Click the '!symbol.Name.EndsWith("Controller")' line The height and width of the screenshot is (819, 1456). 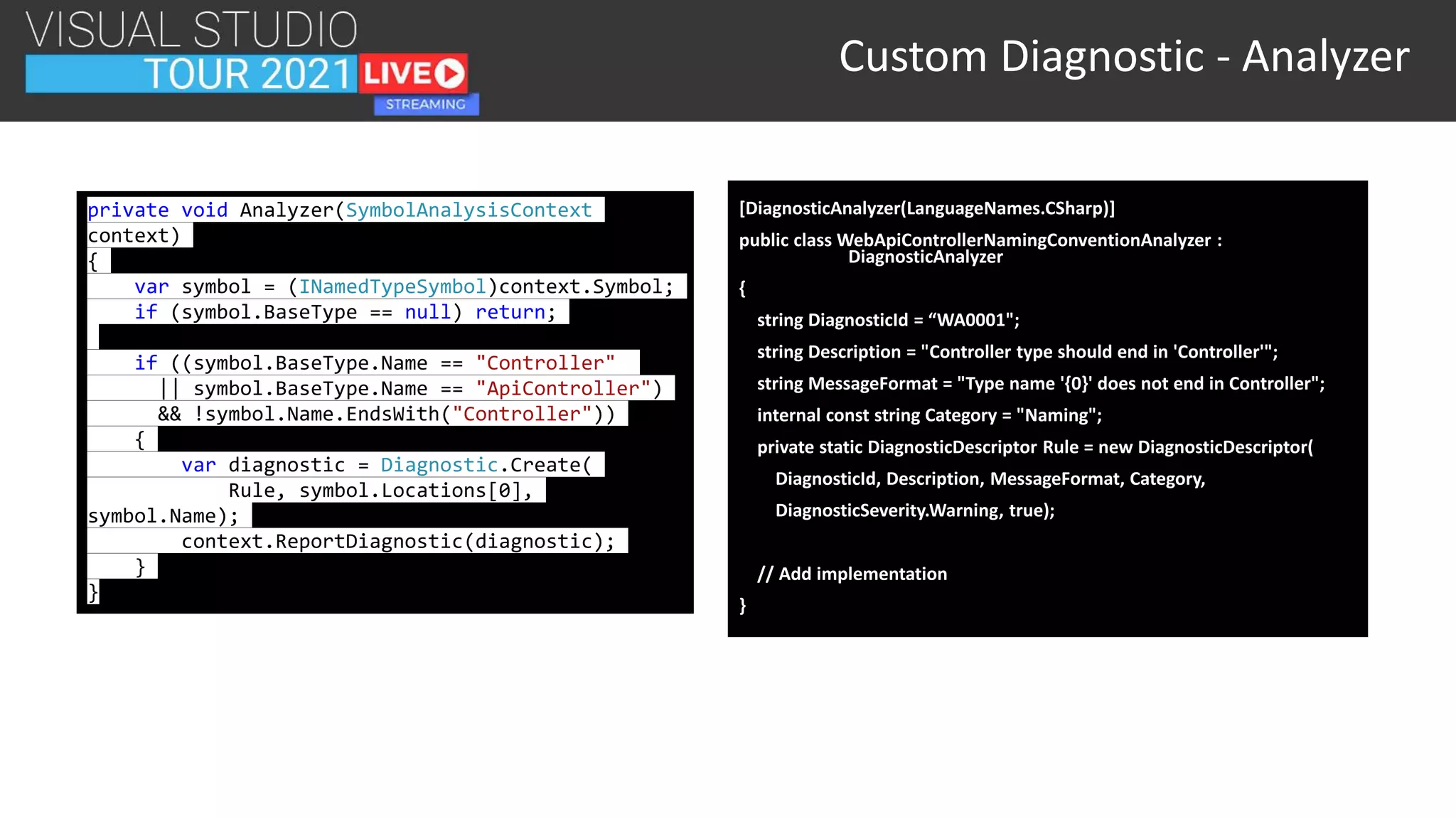point(387,414)
